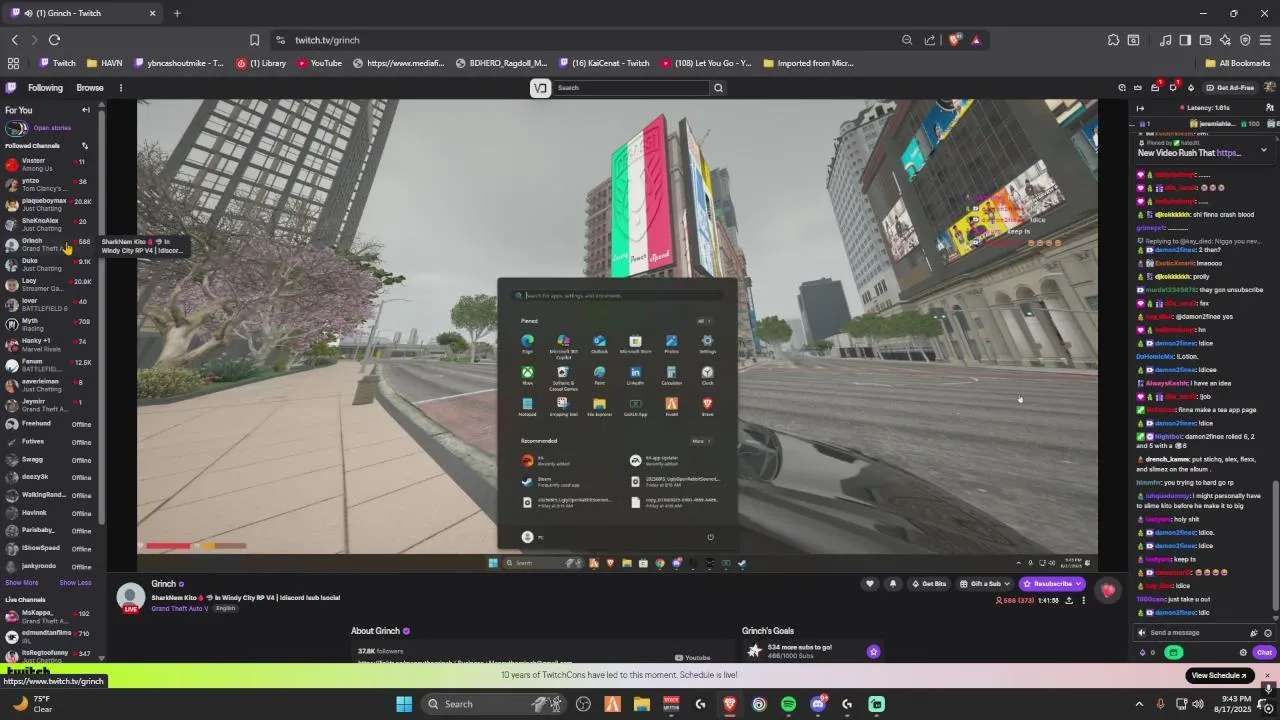Open the three-dot menu beside Browse
Viewport: 1280px width, 720px height.
[x=121, y=88]
